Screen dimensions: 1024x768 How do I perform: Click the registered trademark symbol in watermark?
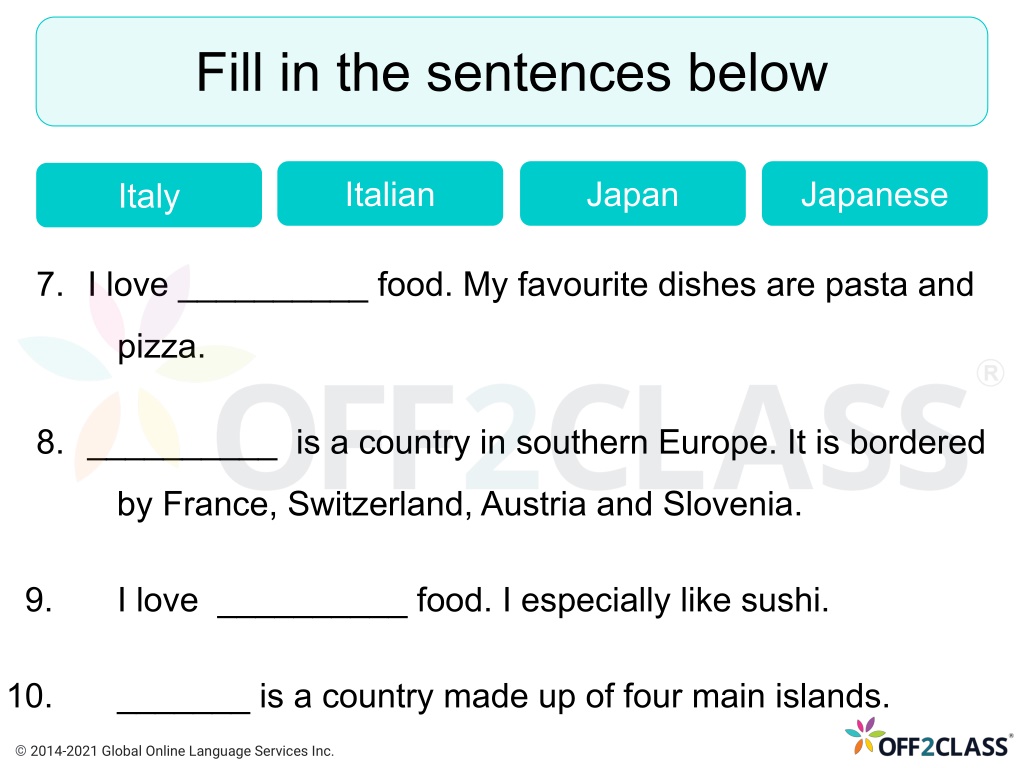click(990, 373)
